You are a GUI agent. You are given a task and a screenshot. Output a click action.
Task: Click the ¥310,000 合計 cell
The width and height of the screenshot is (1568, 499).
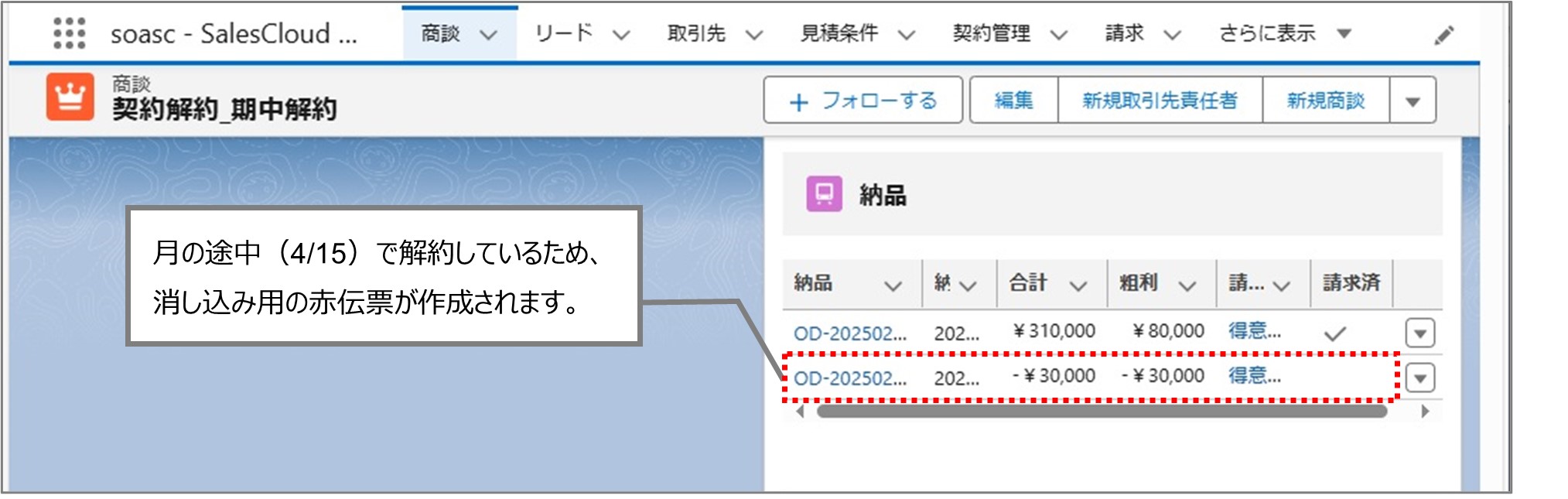(x=1054, y=331)
